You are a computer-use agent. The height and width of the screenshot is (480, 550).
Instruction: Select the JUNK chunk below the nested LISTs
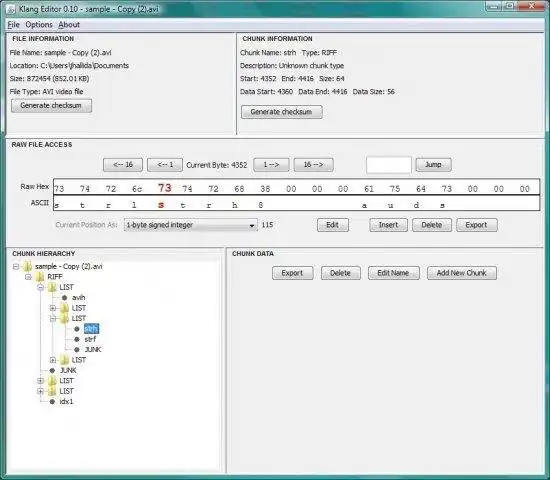[x=68, y=370]
